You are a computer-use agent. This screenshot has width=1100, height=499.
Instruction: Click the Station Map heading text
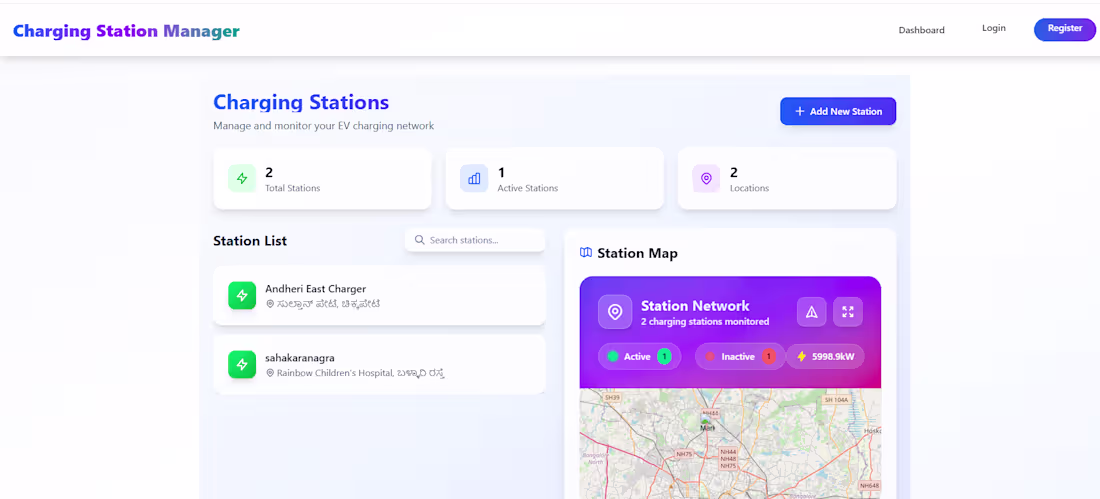tap(638, 253)
